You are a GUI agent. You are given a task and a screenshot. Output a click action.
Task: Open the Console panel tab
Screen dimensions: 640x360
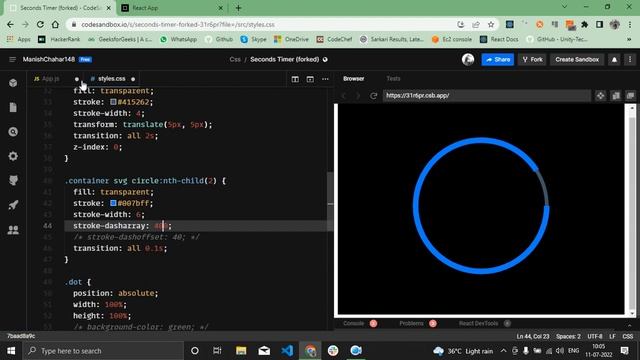(354, 323)
